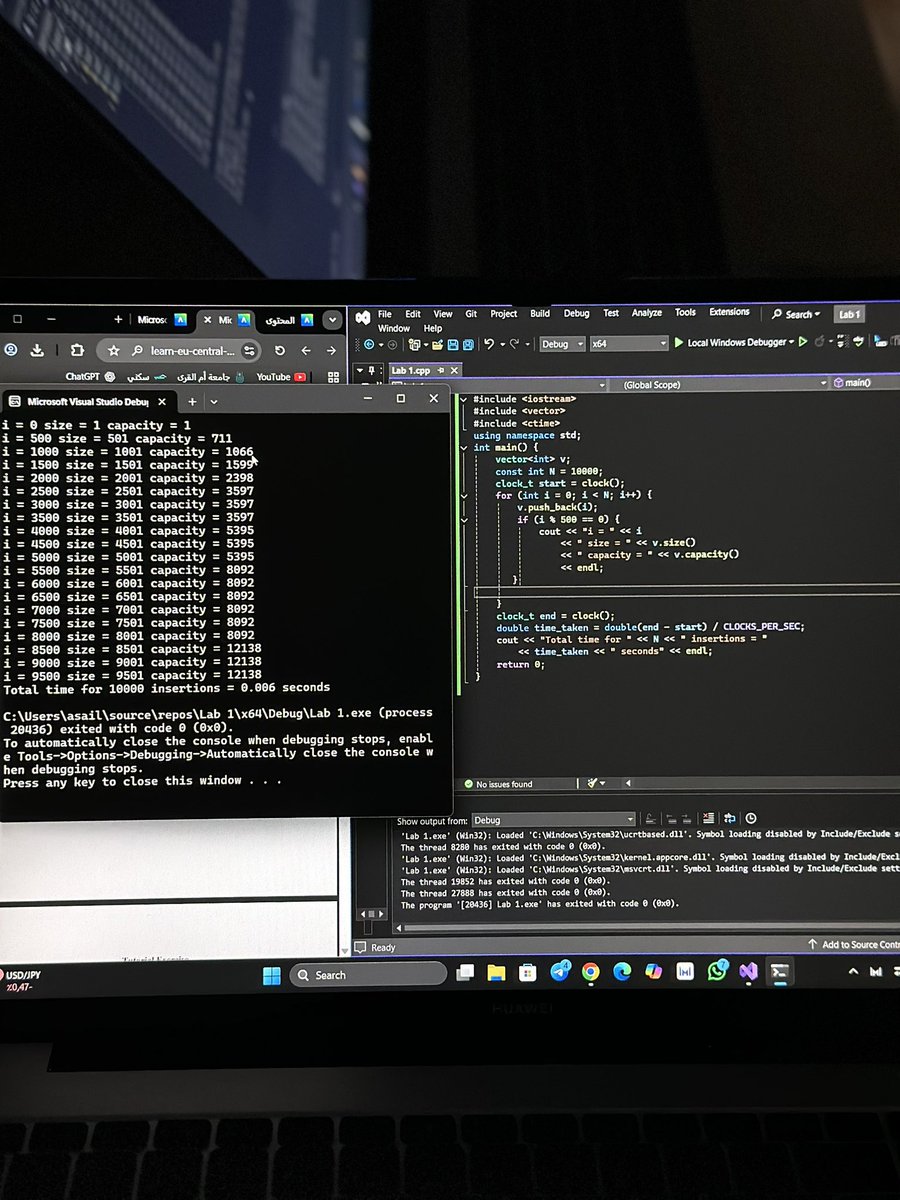Click the Local Windows Debugger label button

[737, 343]
